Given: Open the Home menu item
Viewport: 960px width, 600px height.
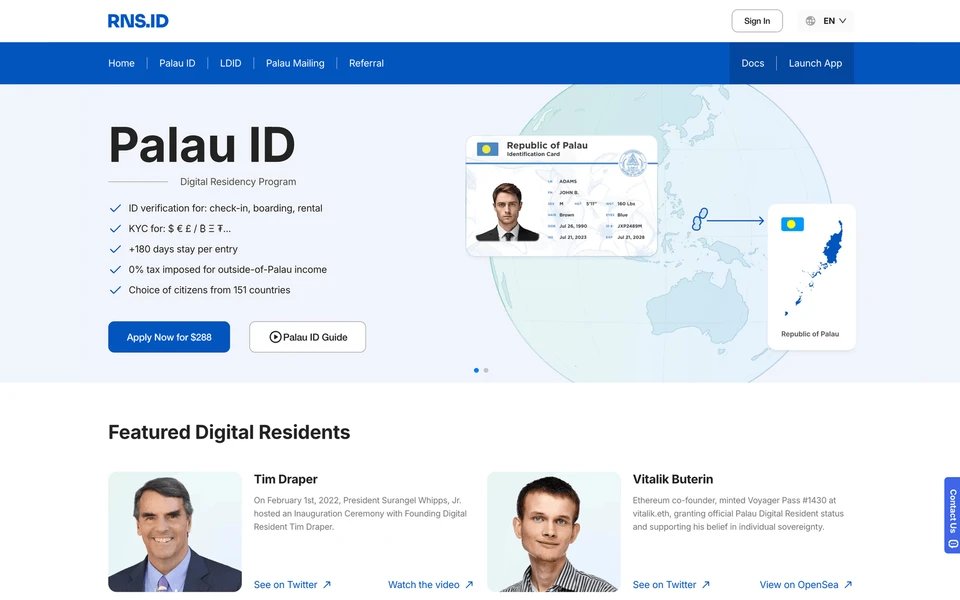Looking at the screenshot, I should tap(121, 63).
